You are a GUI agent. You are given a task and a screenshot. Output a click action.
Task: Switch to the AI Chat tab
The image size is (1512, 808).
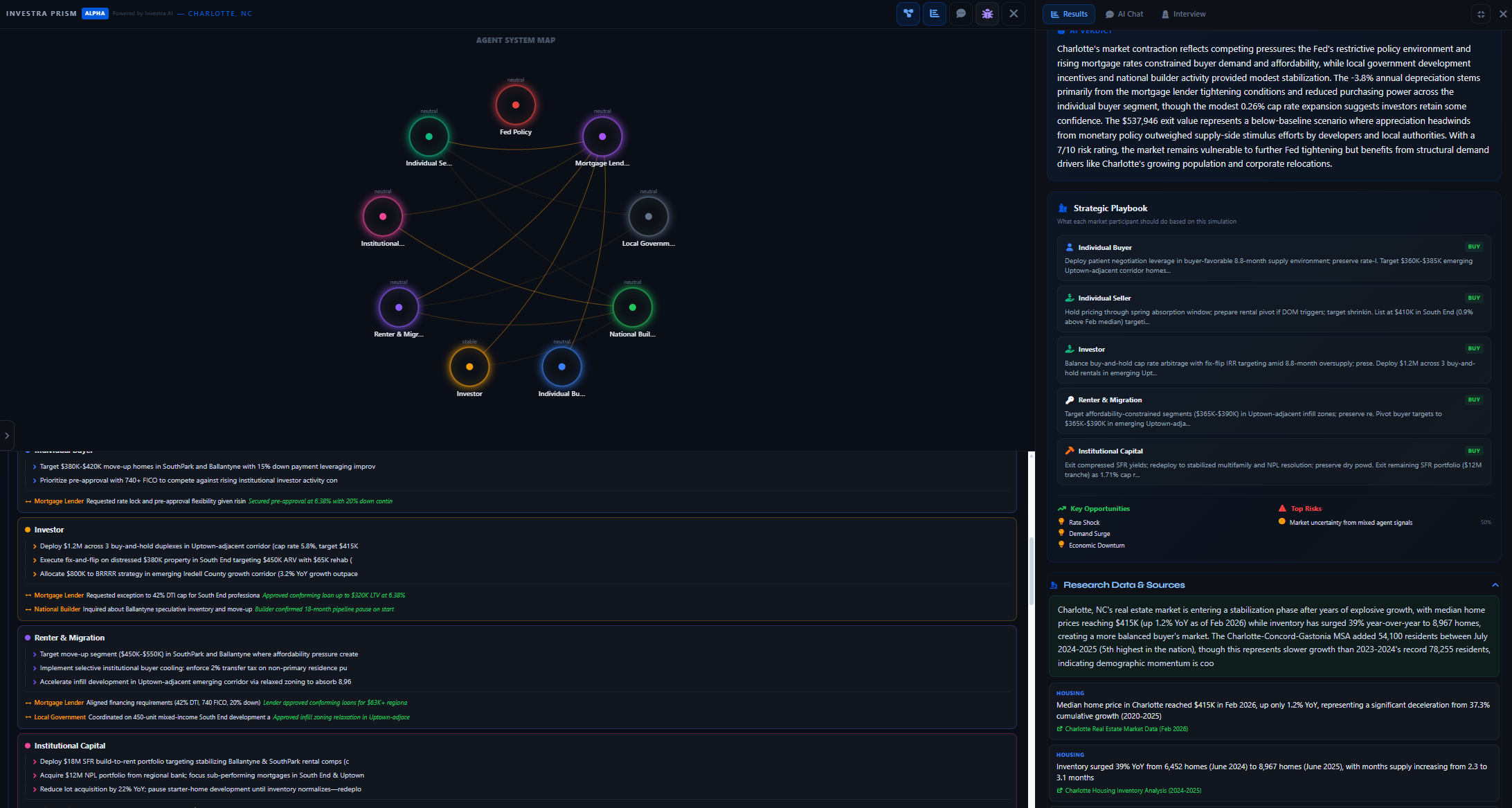click(1124, 14)
